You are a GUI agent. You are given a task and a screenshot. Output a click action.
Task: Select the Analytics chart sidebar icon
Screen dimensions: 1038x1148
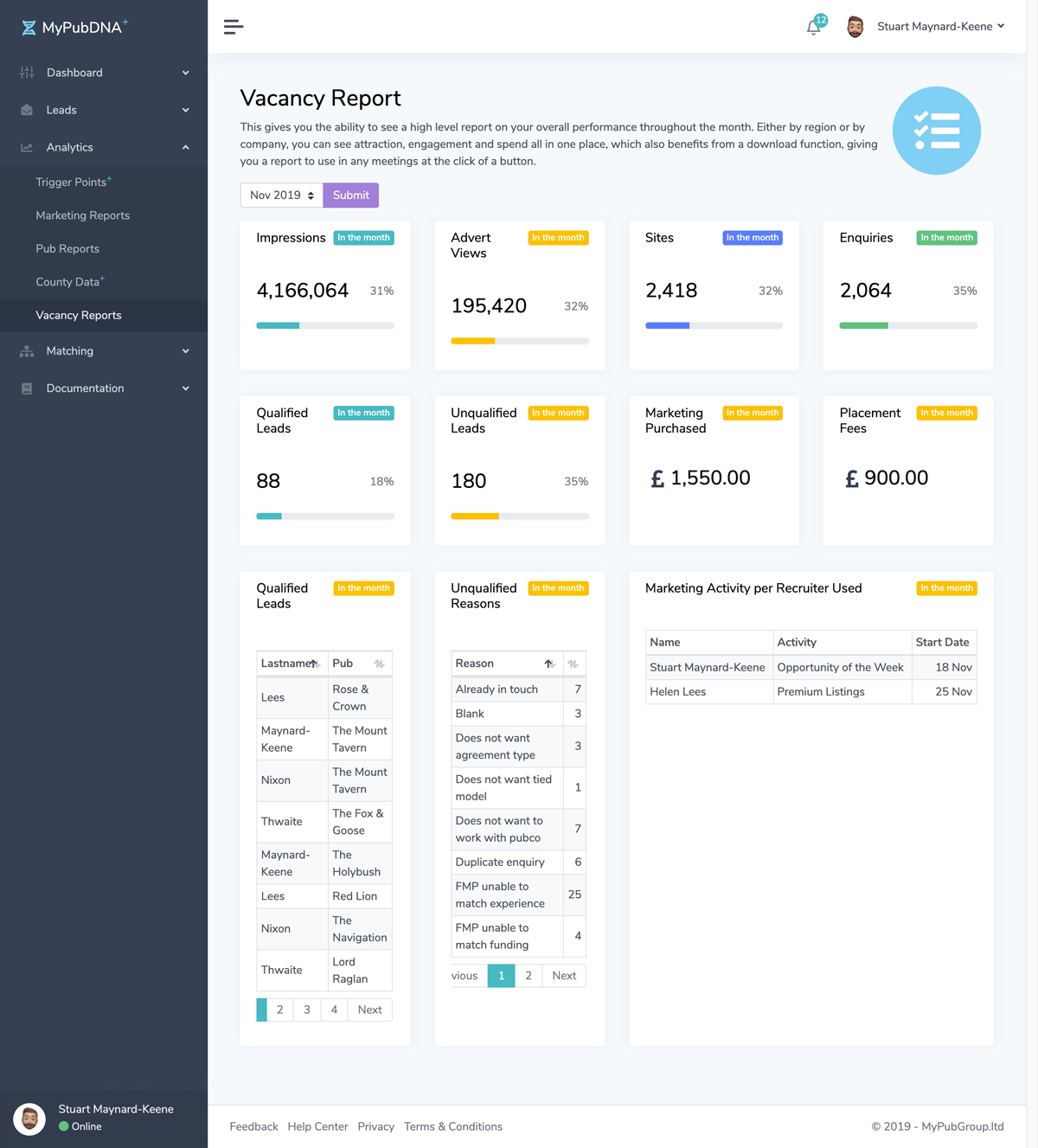coord(27,147)
